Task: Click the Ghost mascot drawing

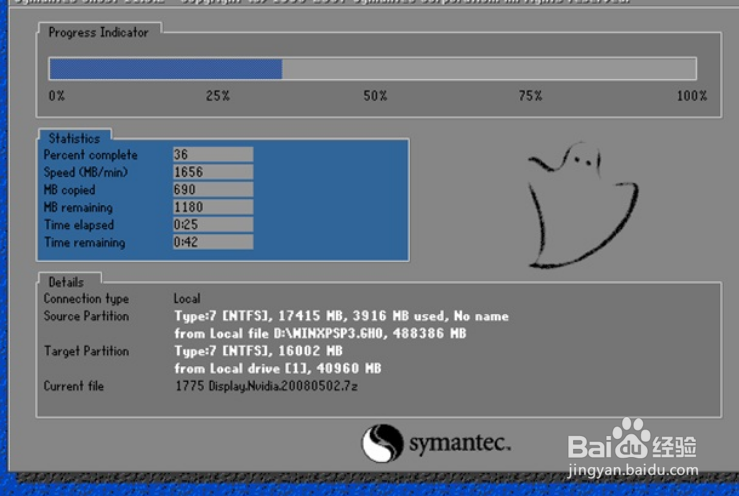Action: tap(583, 205)
